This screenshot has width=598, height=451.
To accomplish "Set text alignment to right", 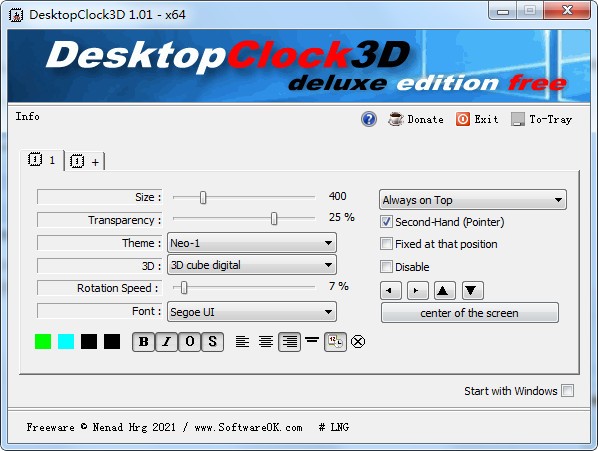I will pos(289,342).
